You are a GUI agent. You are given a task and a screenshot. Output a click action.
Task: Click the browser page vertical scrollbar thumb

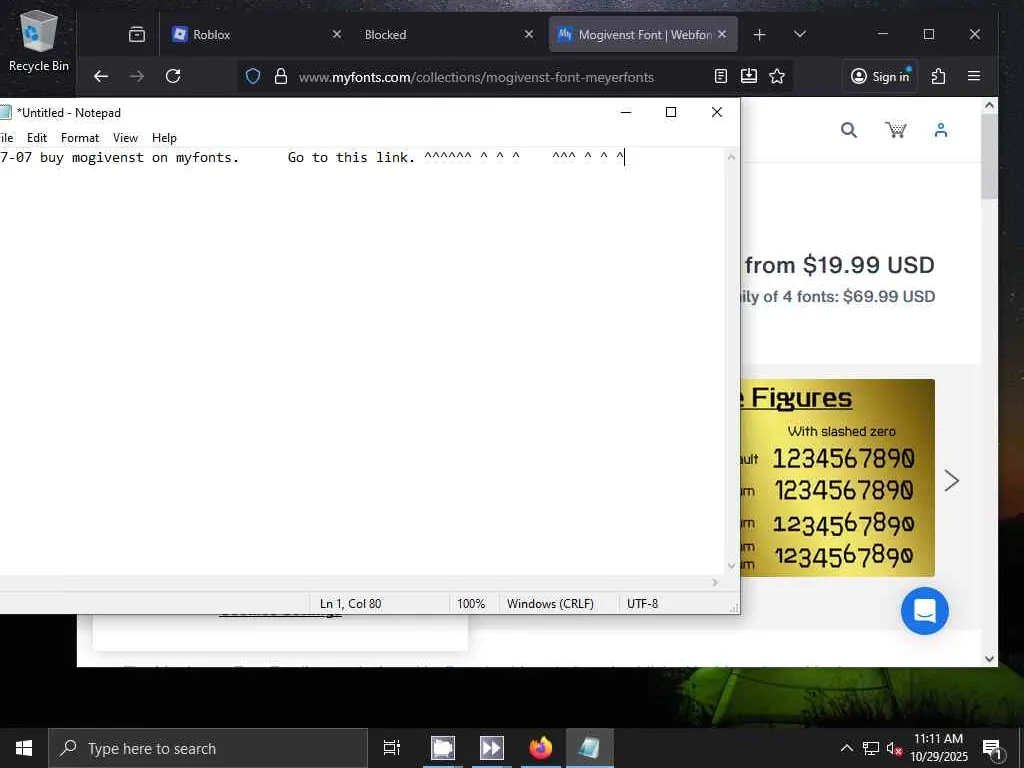pos(989,157)
